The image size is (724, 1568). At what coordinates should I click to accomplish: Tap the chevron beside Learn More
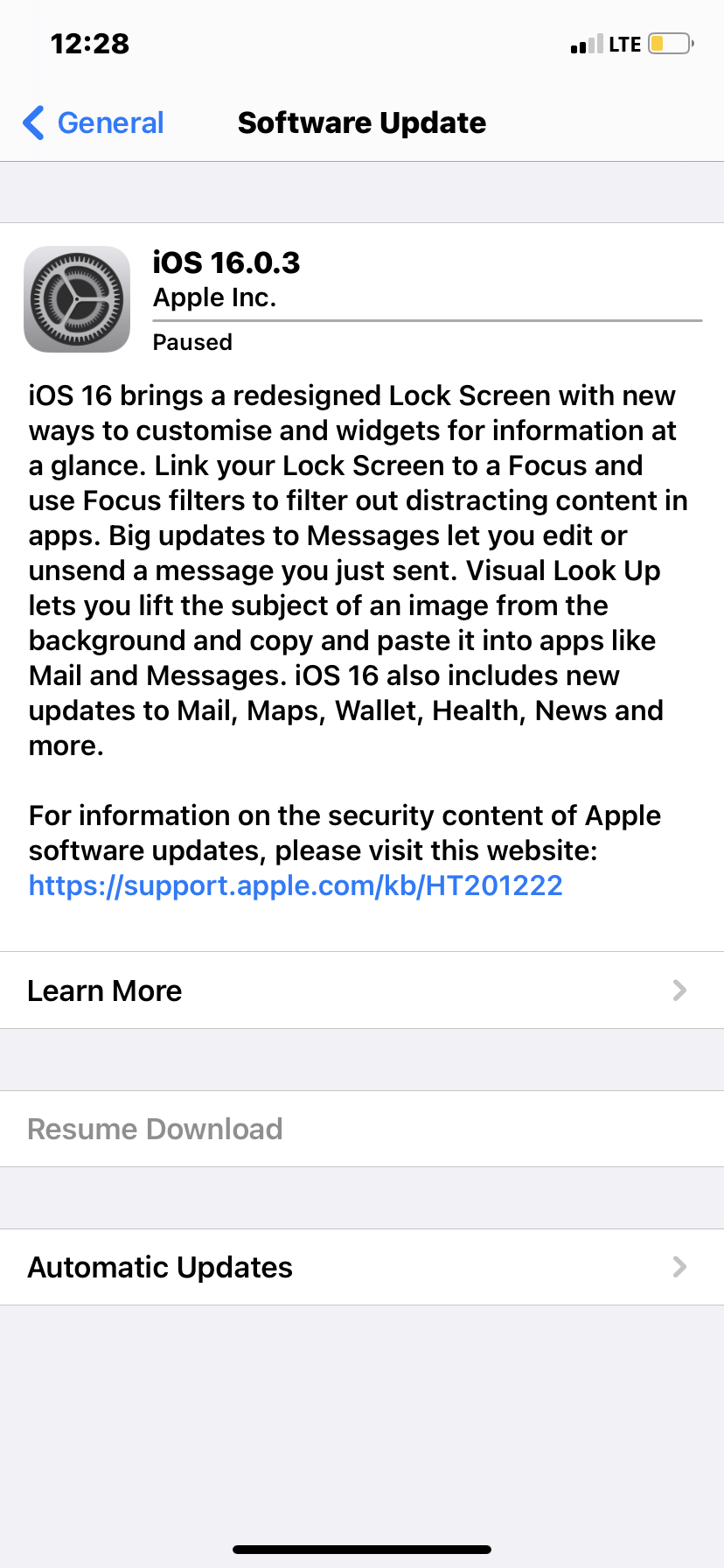(x=679, y=990)
